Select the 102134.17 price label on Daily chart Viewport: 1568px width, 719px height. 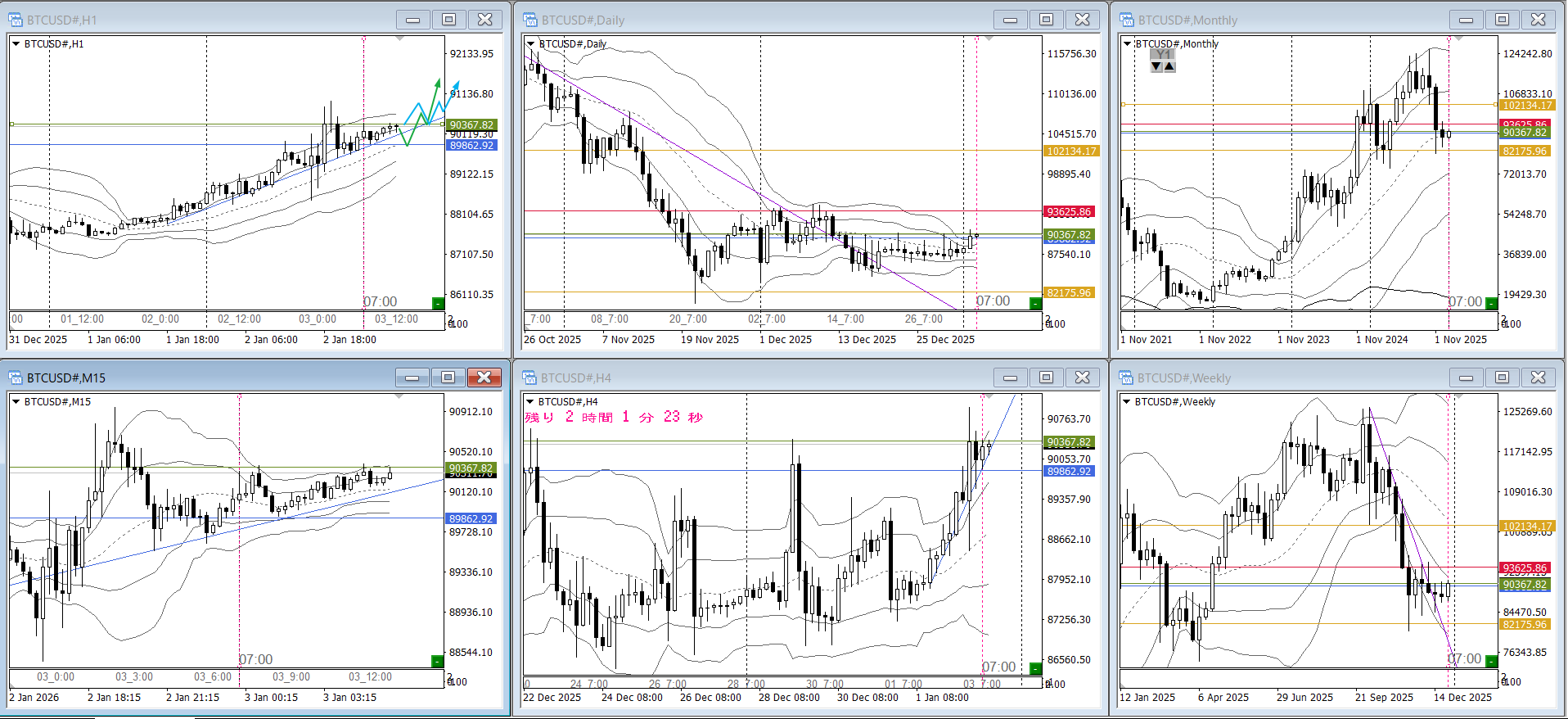(x=1071, y=151)
